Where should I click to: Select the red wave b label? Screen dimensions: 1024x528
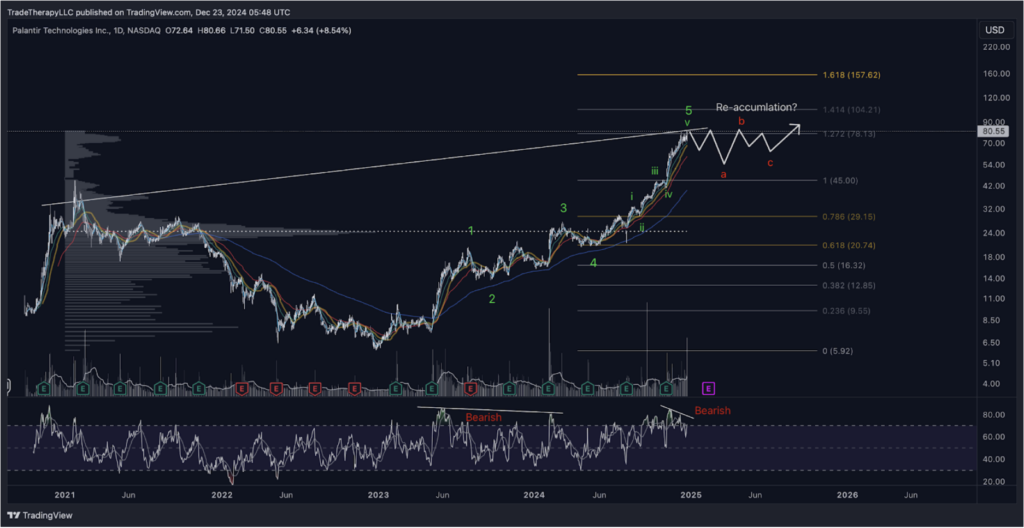point(741,121)
